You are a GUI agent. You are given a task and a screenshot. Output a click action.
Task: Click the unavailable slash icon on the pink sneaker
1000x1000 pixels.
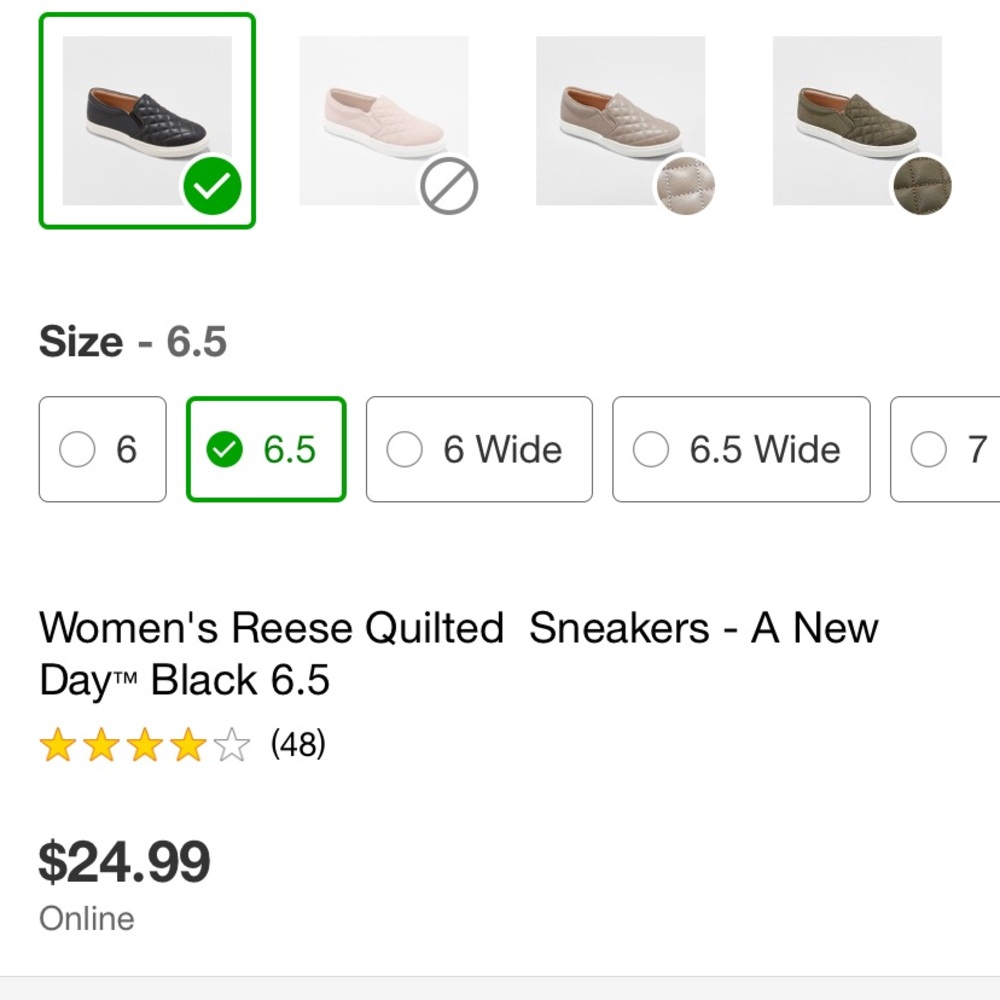tap(449, 186)
